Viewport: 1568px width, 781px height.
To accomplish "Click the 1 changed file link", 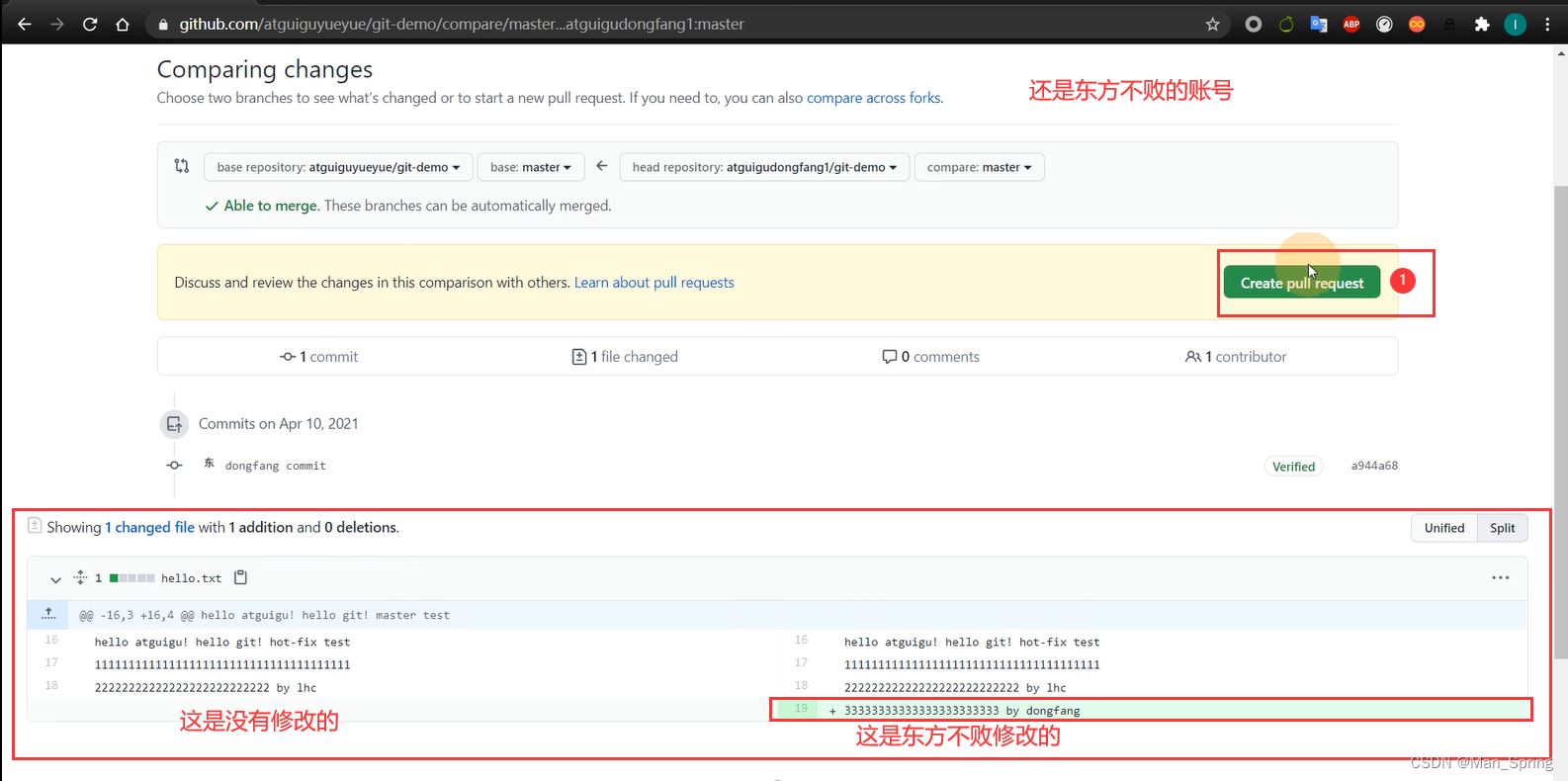I will [150, 528].
